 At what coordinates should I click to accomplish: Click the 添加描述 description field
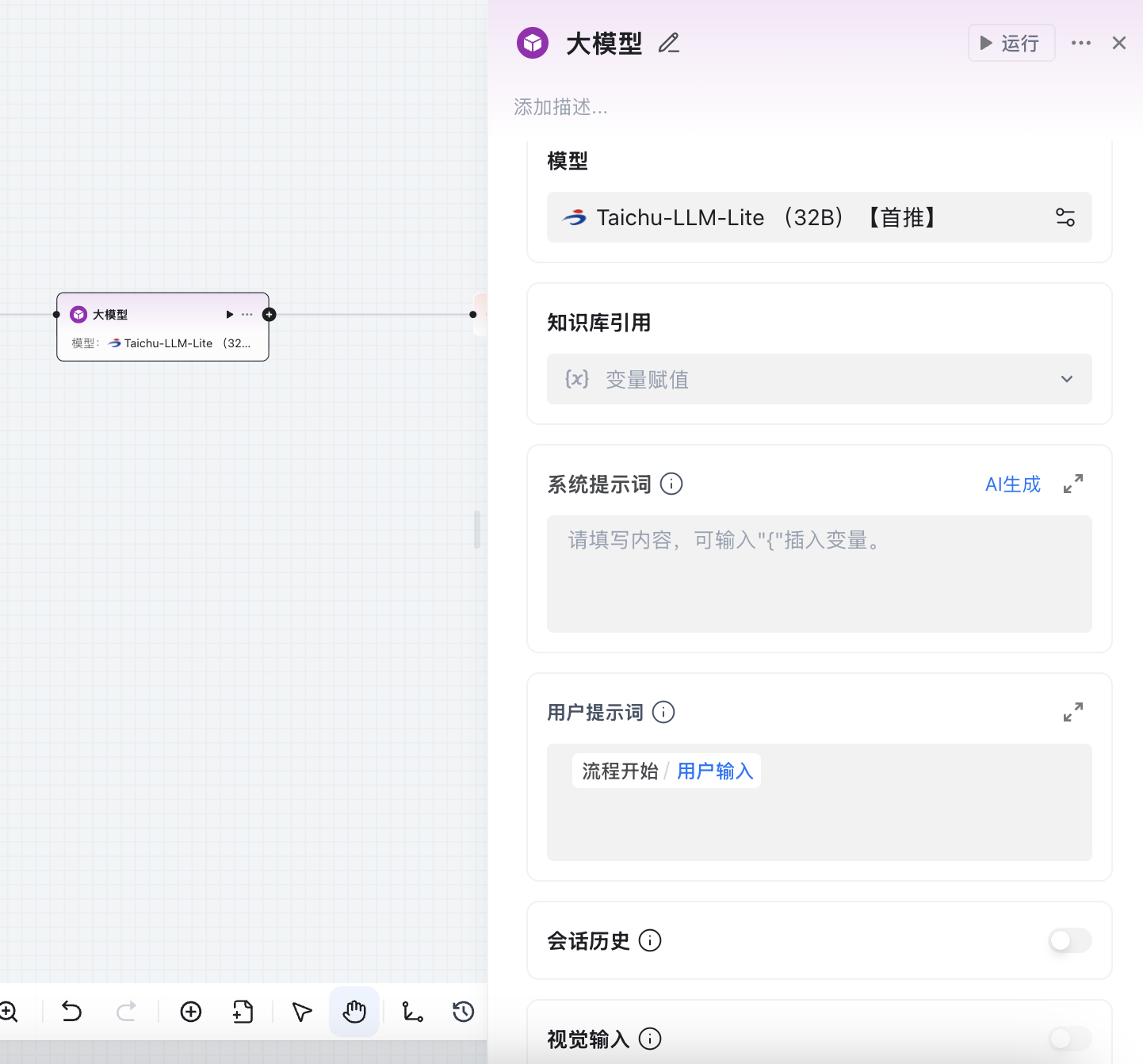click(560, 107)
